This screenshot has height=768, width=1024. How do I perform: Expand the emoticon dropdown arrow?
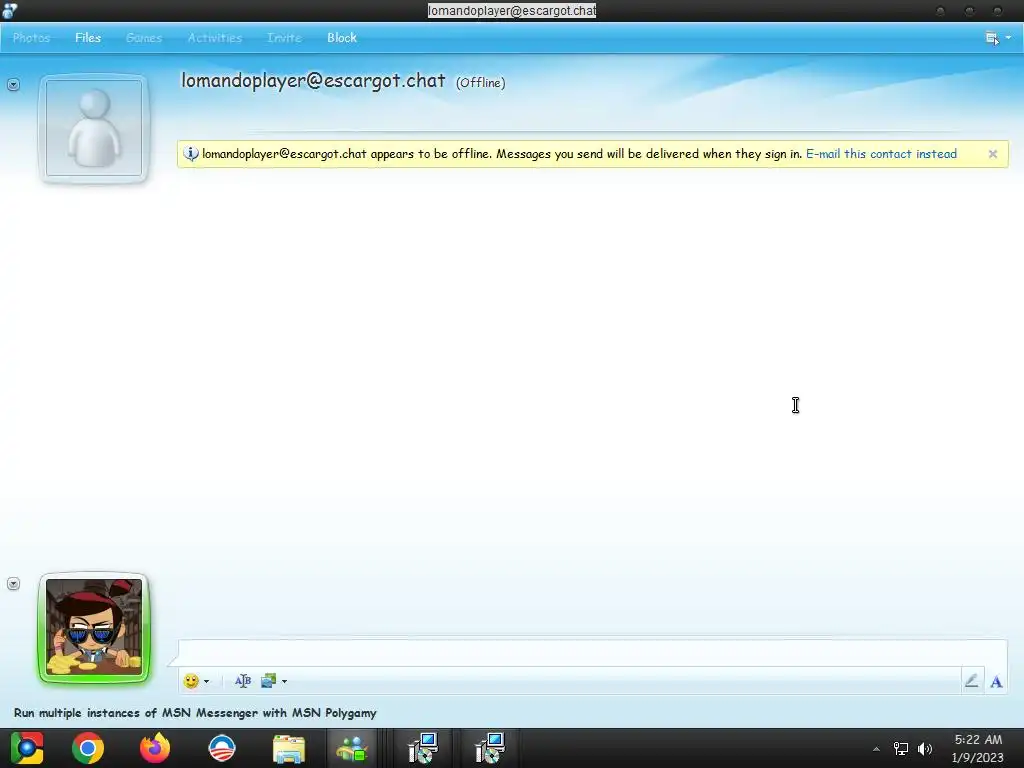click(x=206, y=682)
